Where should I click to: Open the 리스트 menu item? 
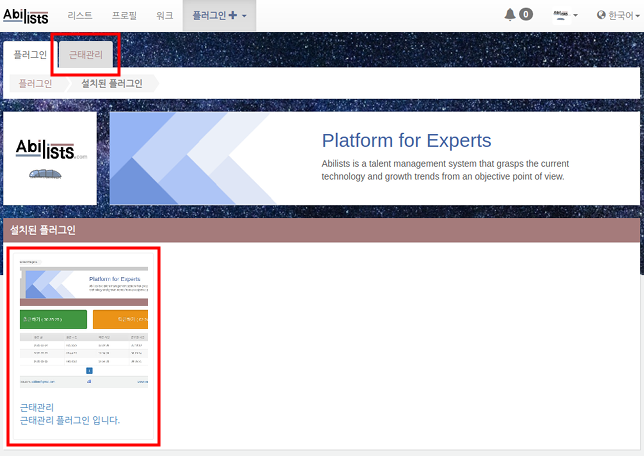coord(80,16)
